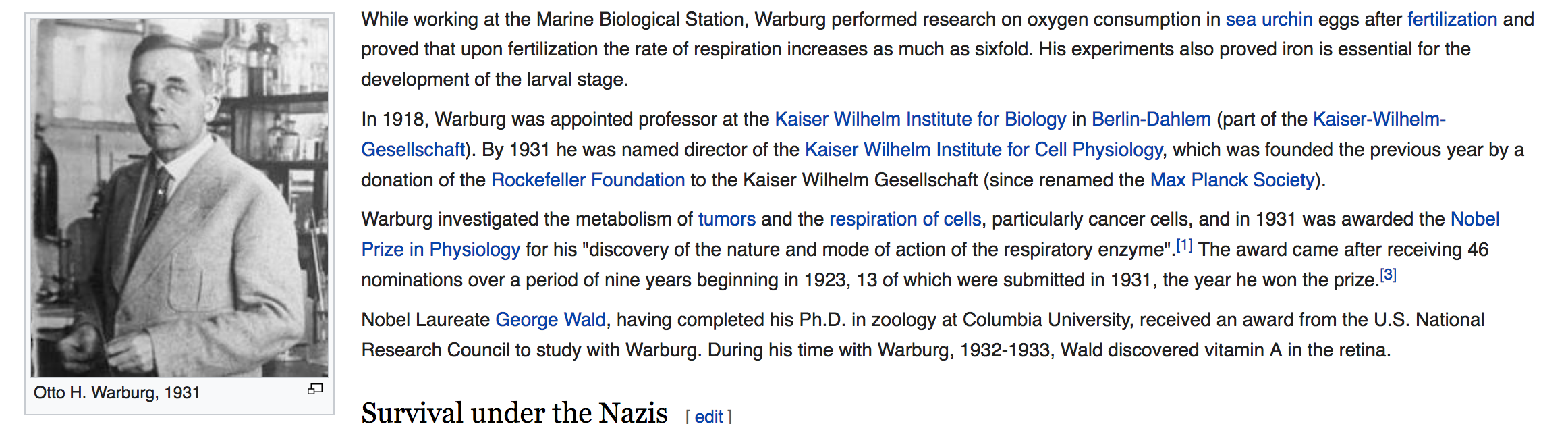Follow the Max Planck Society link
Viewport: 1568px width, 424px height.
[x=1233, y=180]
